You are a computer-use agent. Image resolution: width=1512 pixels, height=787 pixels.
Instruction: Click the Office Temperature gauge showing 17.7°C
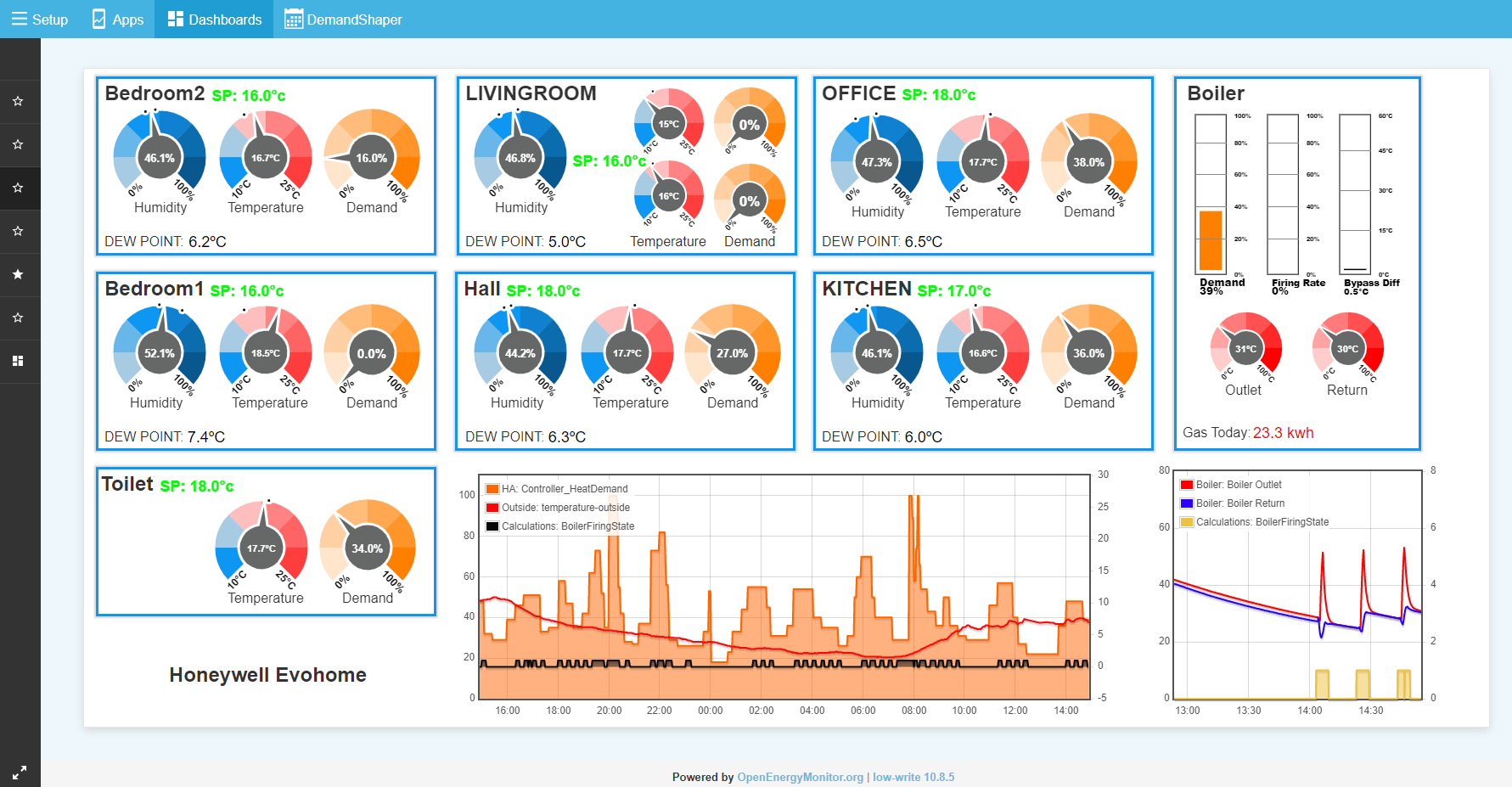(983, 162)
